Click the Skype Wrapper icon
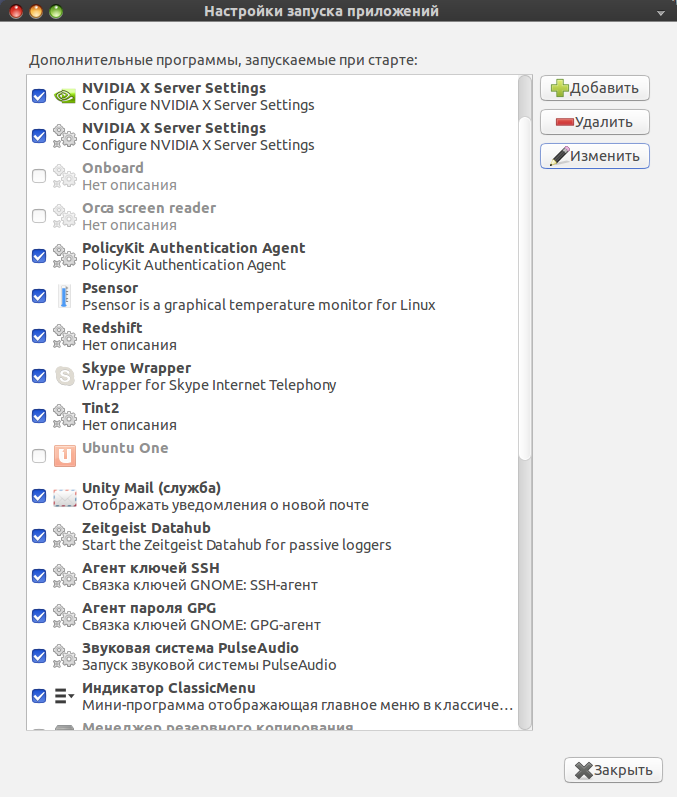Viewport: 677px width, 797px height. pos(65,376)
